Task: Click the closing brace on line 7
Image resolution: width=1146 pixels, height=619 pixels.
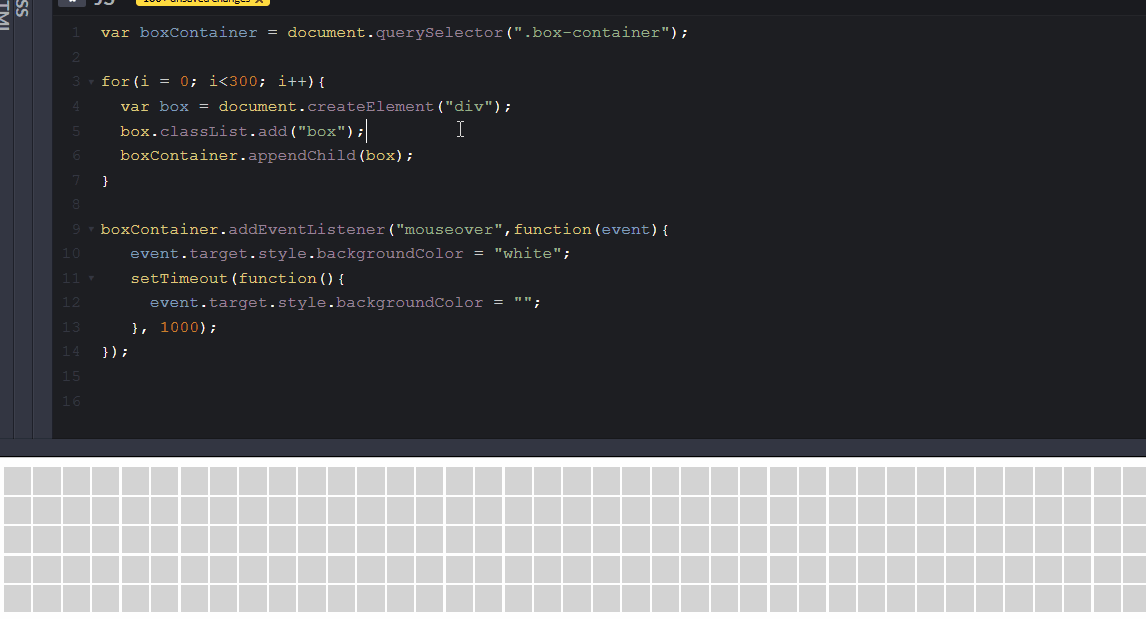Action: pyautogui.click(x=105, y=181)
